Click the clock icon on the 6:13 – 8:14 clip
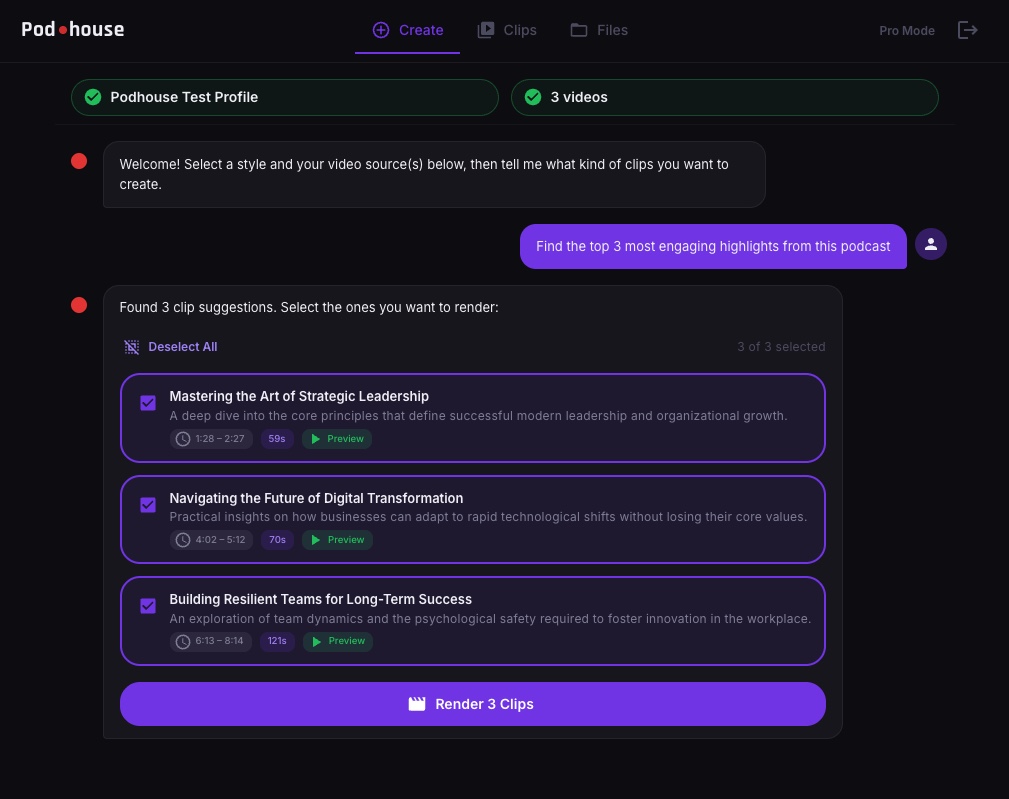 pyautogui.click(x=183, y=641)
